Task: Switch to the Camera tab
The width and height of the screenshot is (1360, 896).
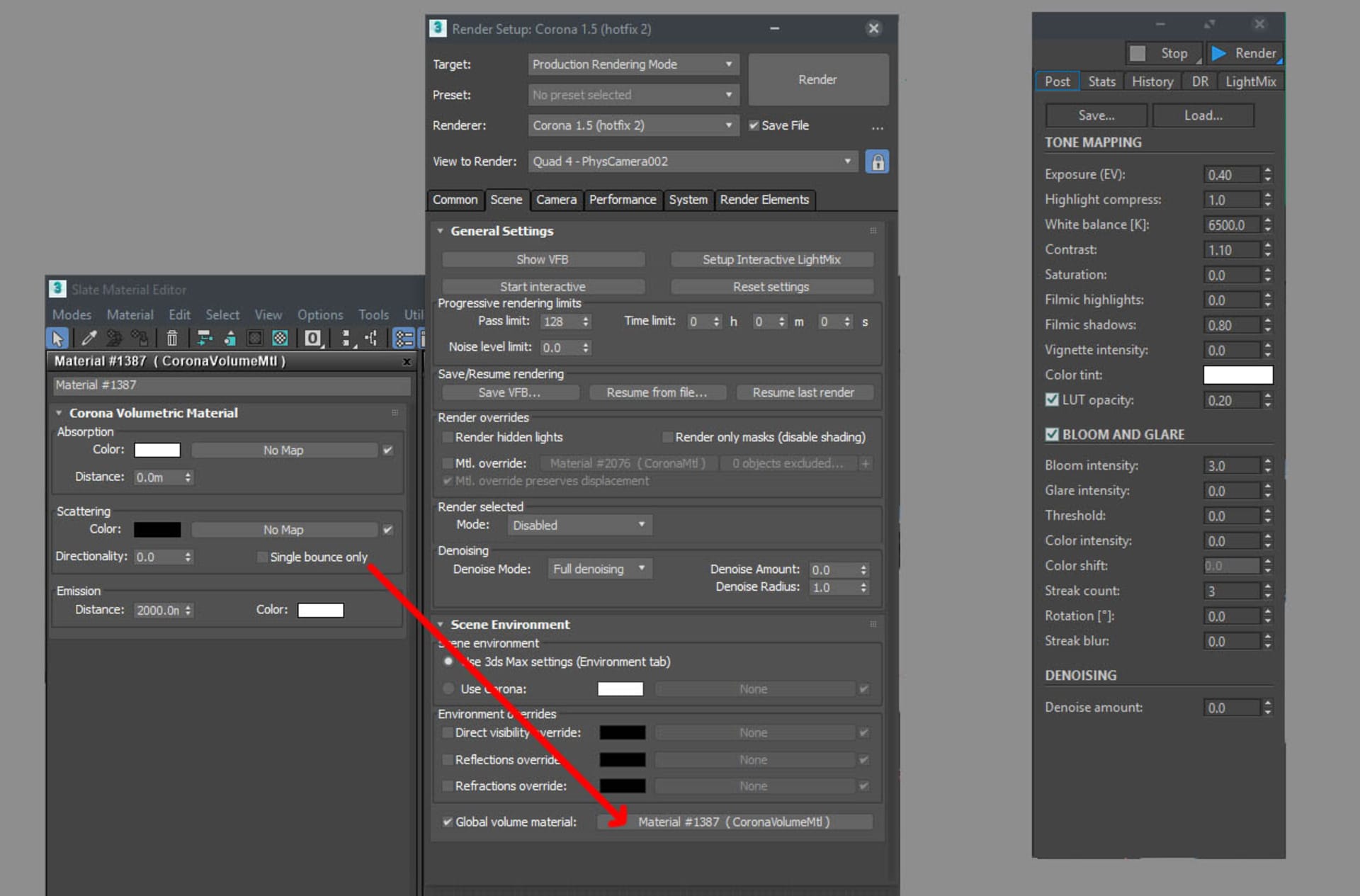Action: point(556,200)
